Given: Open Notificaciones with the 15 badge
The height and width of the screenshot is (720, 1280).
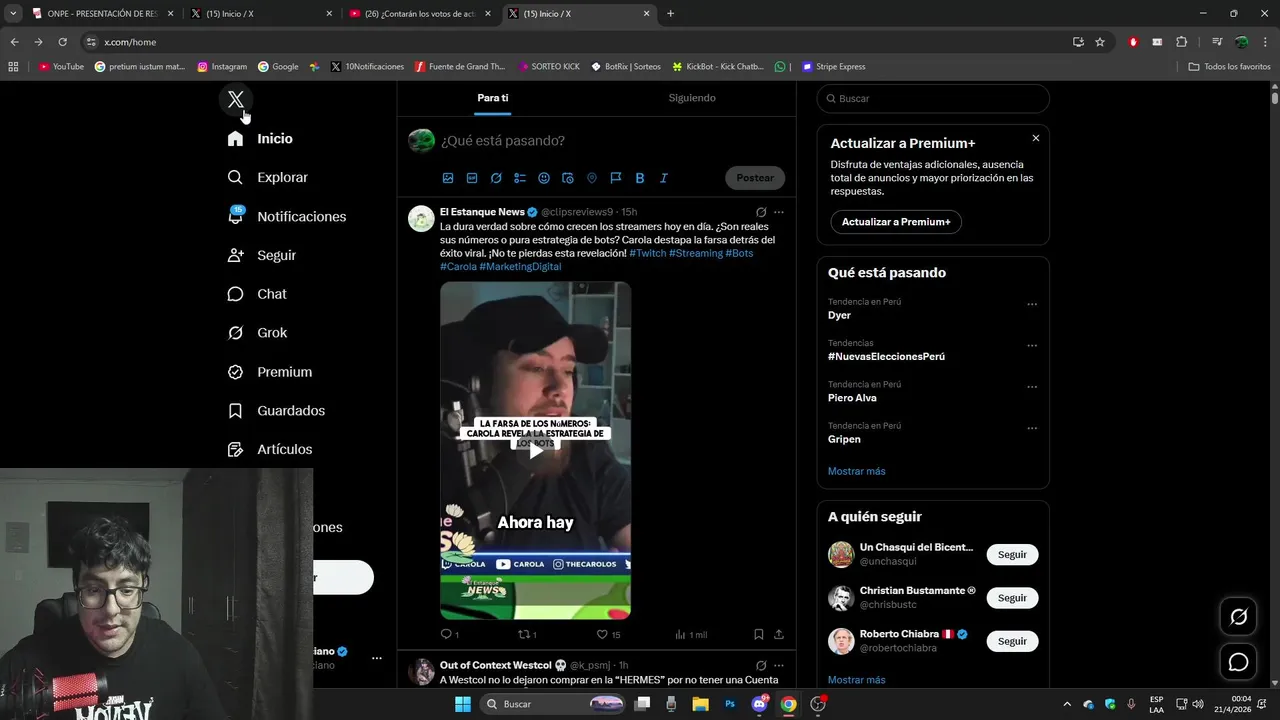Looking at the screenshot, I should point(286,217).
